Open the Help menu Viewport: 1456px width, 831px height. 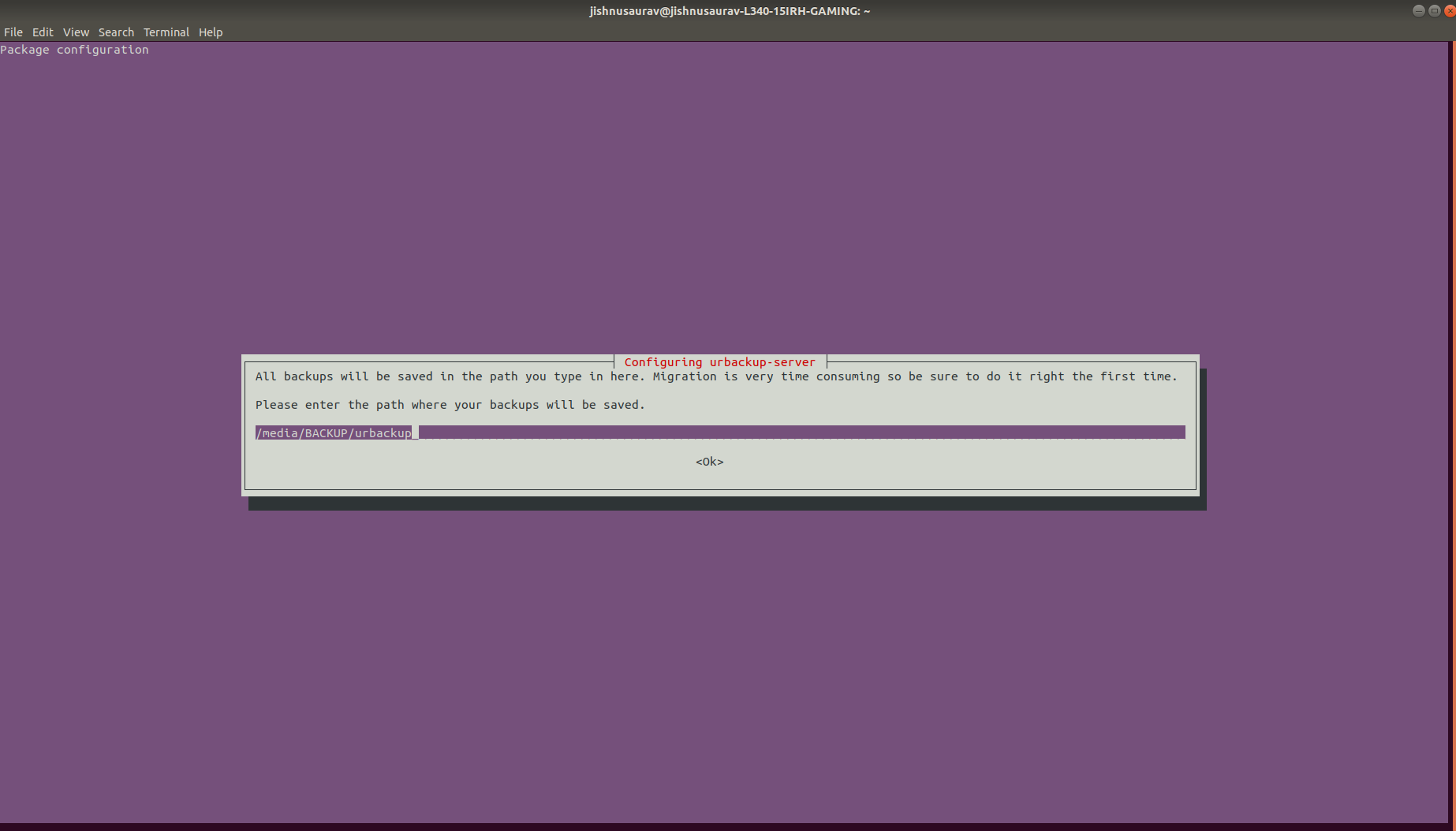(x=211, y=32)
